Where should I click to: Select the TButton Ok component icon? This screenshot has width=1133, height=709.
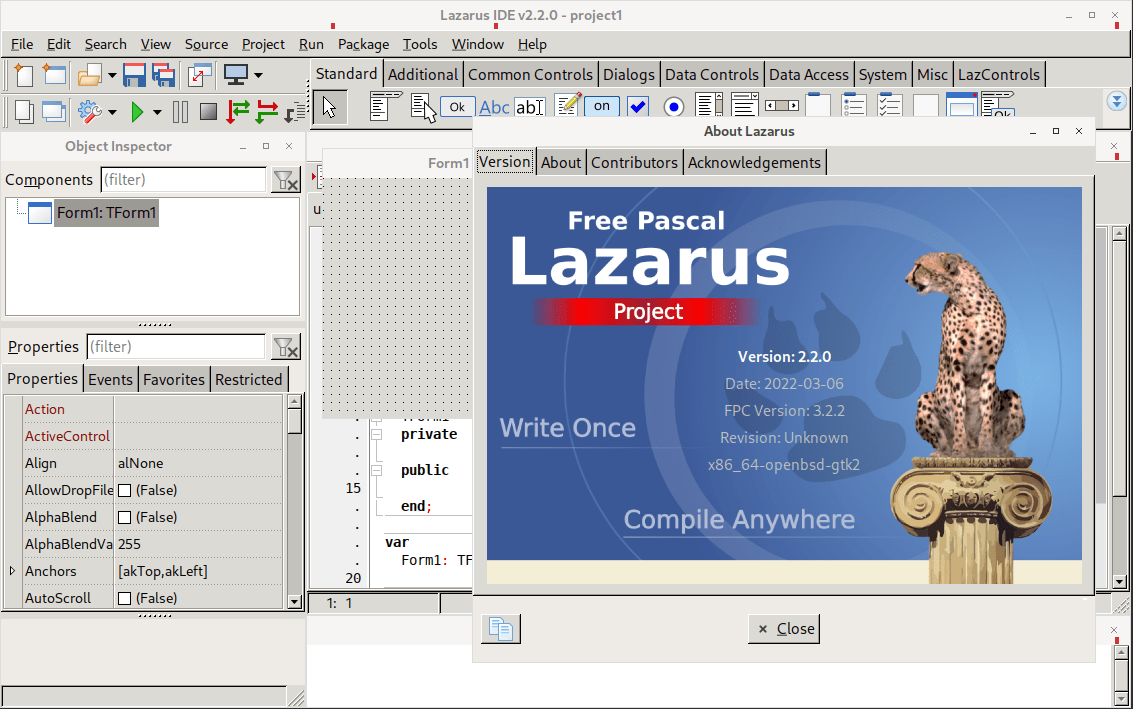457,107
